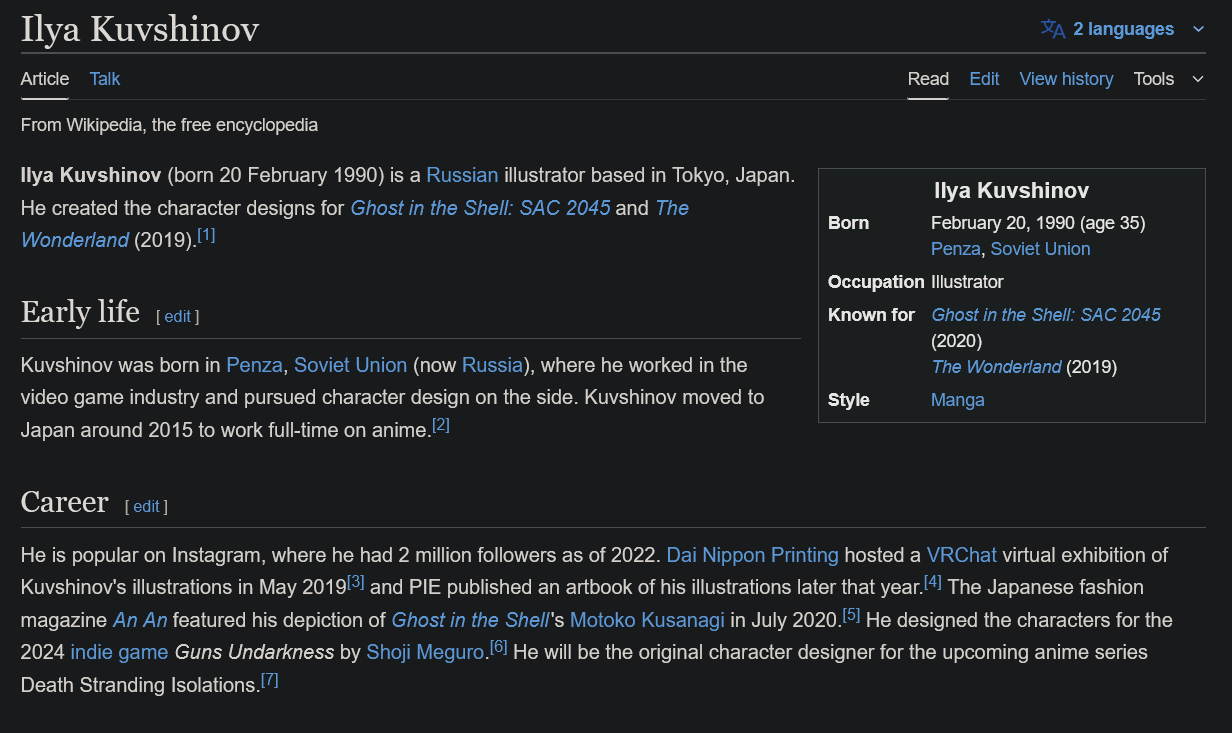The image size is (1232, 733).
Task: Open Ghost in the Shell: SAC 2045 infobox link
Action: pyautogui.click(x=1046, y=315)
